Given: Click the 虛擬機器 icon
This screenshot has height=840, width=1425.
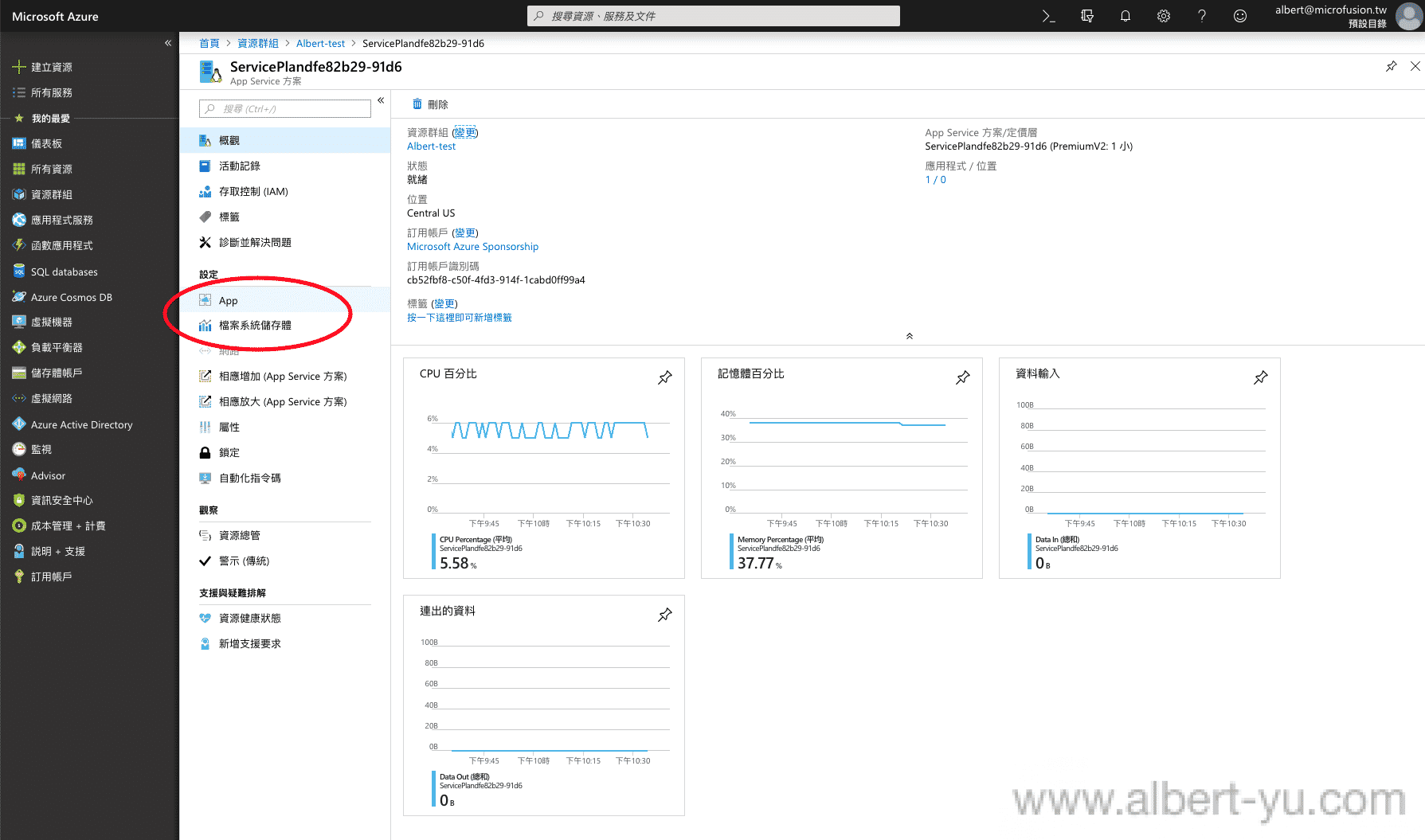Looking at the screenshot, I should (x=19, y=322).
